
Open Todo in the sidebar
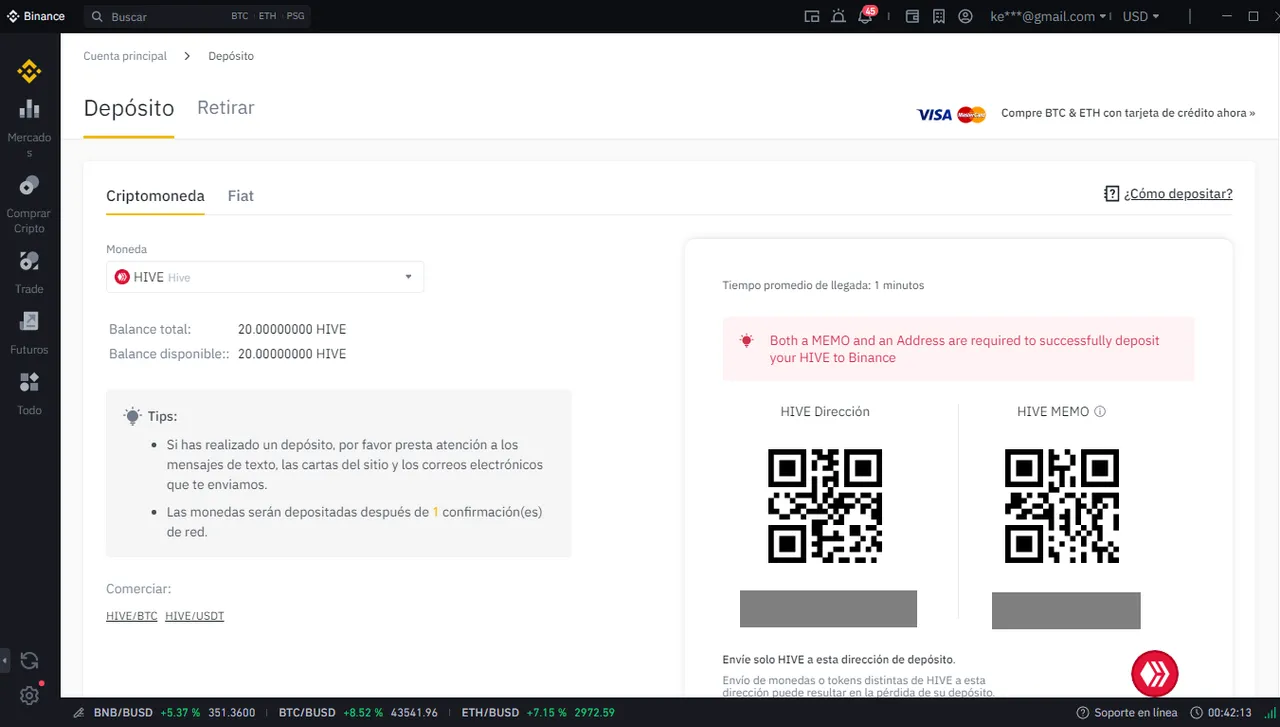(29, 394)
